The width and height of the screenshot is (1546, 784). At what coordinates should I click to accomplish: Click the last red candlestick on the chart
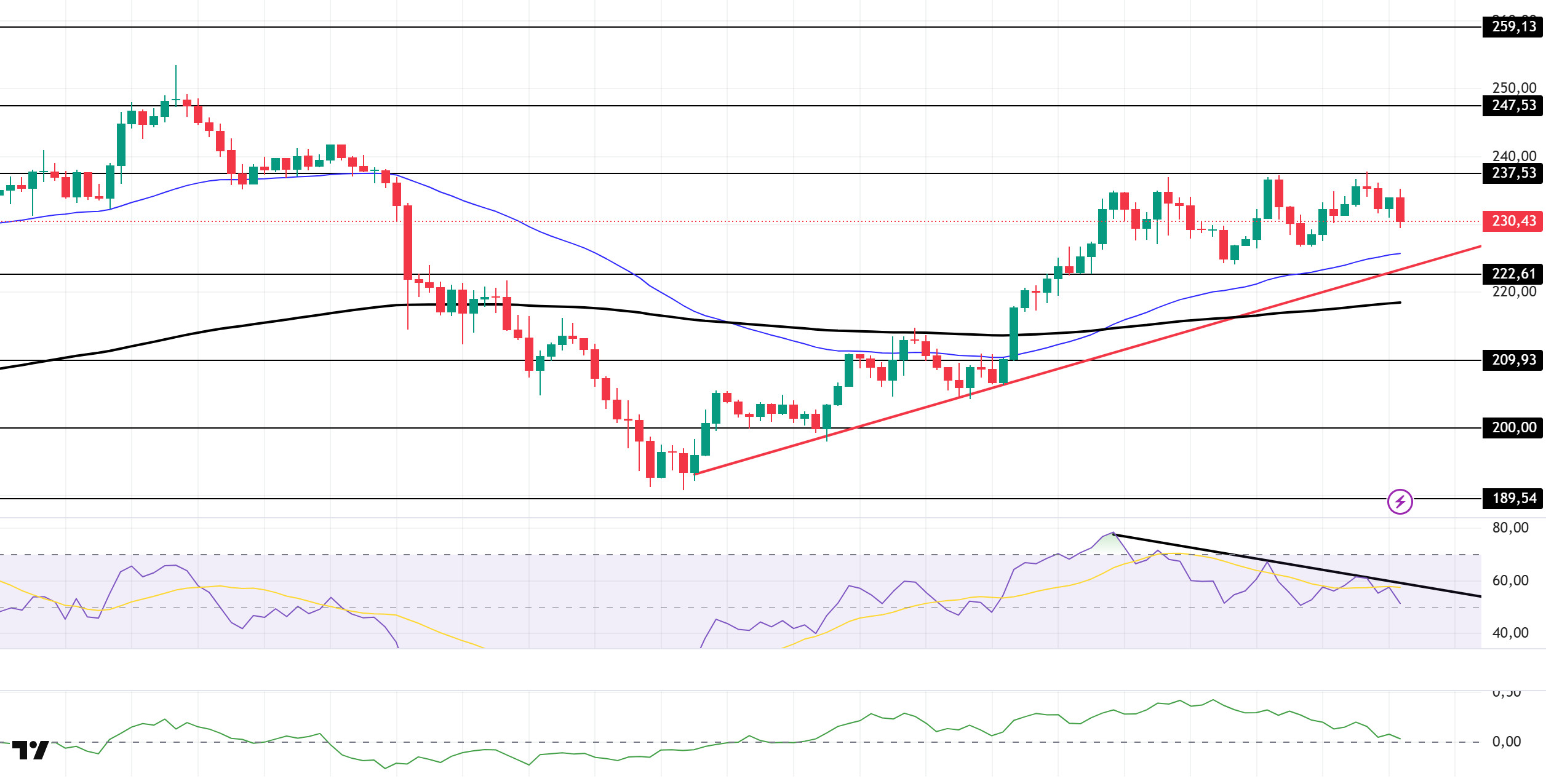1400,210
